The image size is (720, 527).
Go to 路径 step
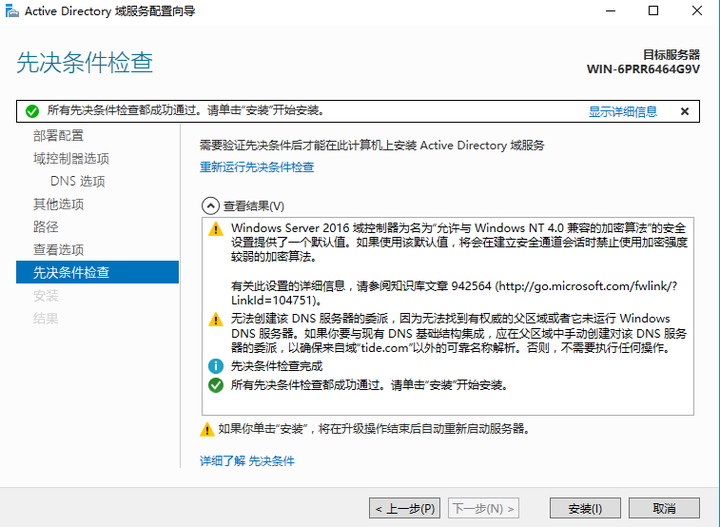pos(45,227)
